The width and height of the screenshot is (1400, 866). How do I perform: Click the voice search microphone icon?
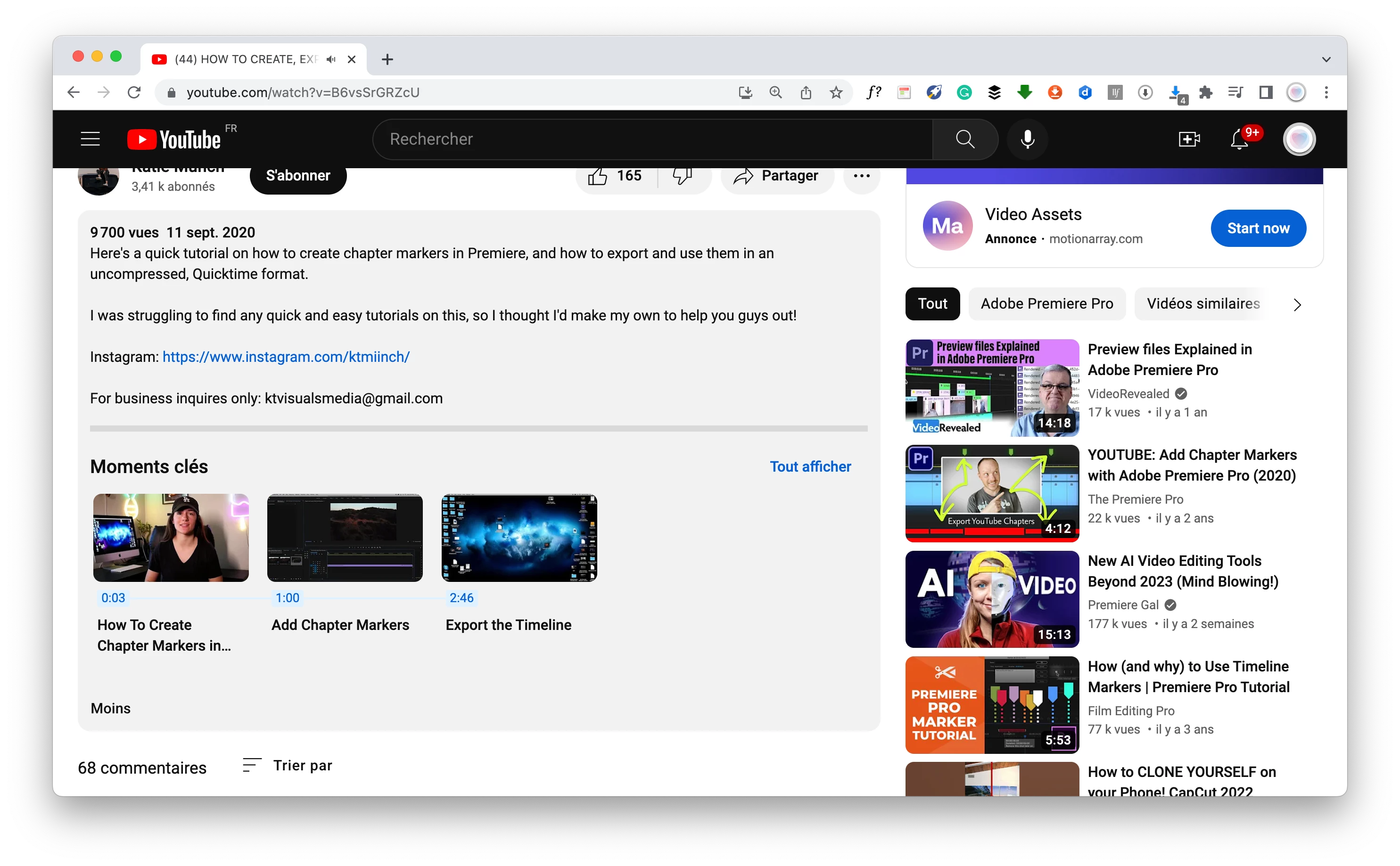(x=1028, y=139)
